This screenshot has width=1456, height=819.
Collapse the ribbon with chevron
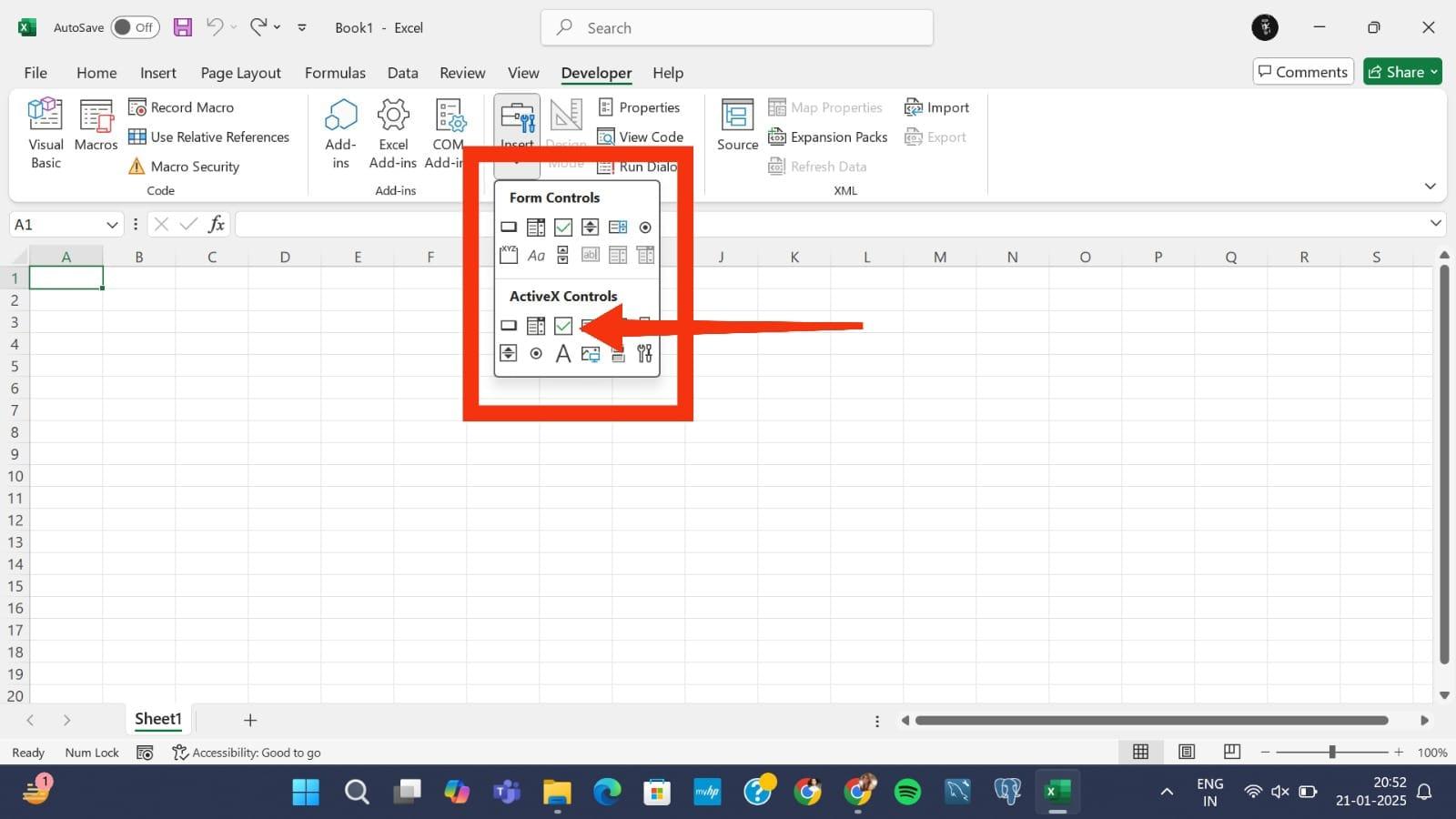click(1430, 187)
